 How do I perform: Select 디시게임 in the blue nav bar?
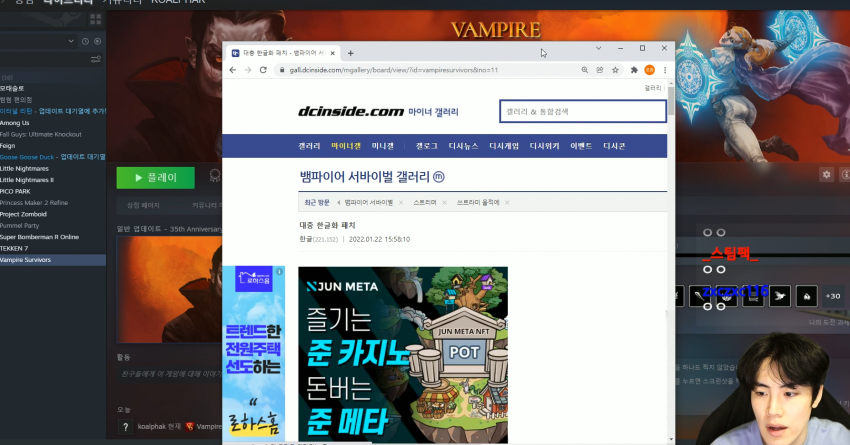coord(504,146)
